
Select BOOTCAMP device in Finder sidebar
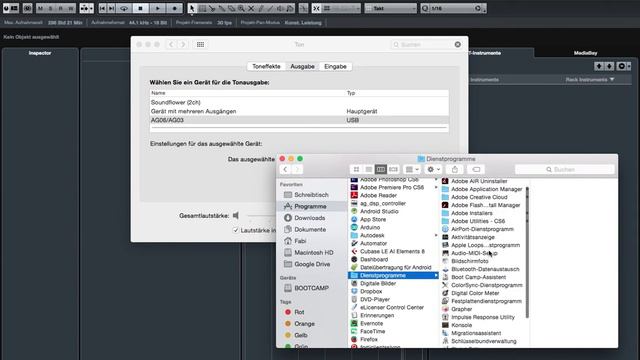311,288
